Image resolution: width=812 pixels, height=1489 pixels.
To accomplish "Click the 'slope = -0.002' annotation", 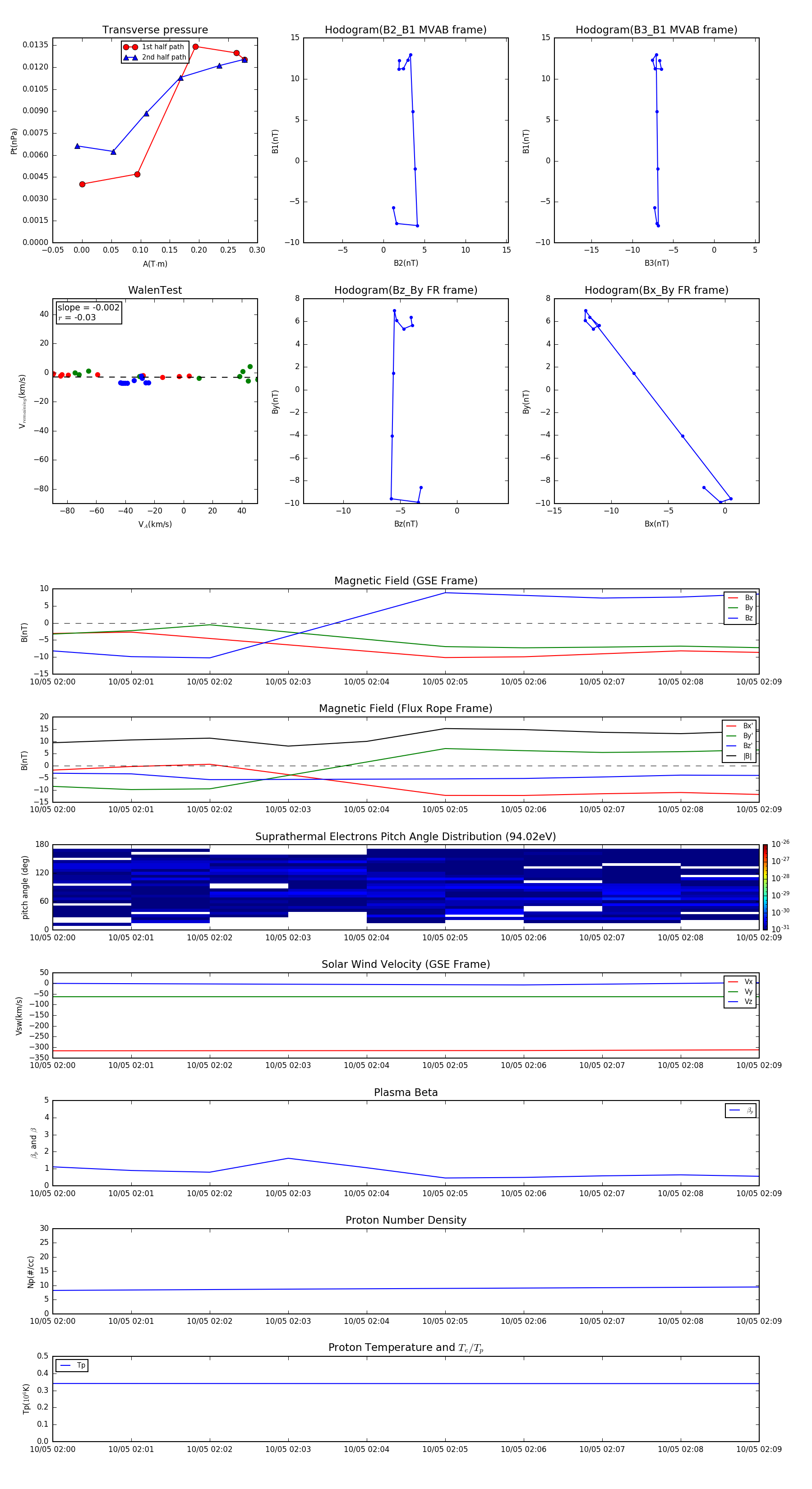I will (88, 308).
